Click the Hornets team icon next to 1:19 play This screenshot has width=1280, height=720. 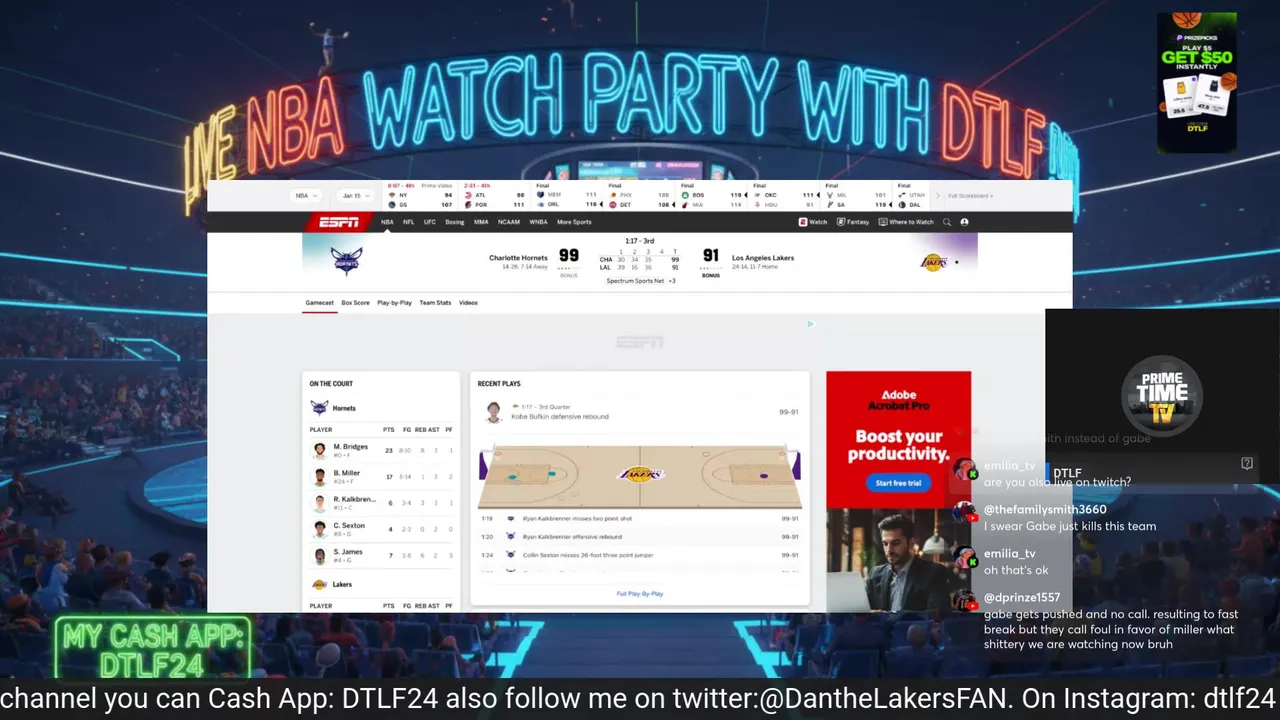click(x=511, y=519)
